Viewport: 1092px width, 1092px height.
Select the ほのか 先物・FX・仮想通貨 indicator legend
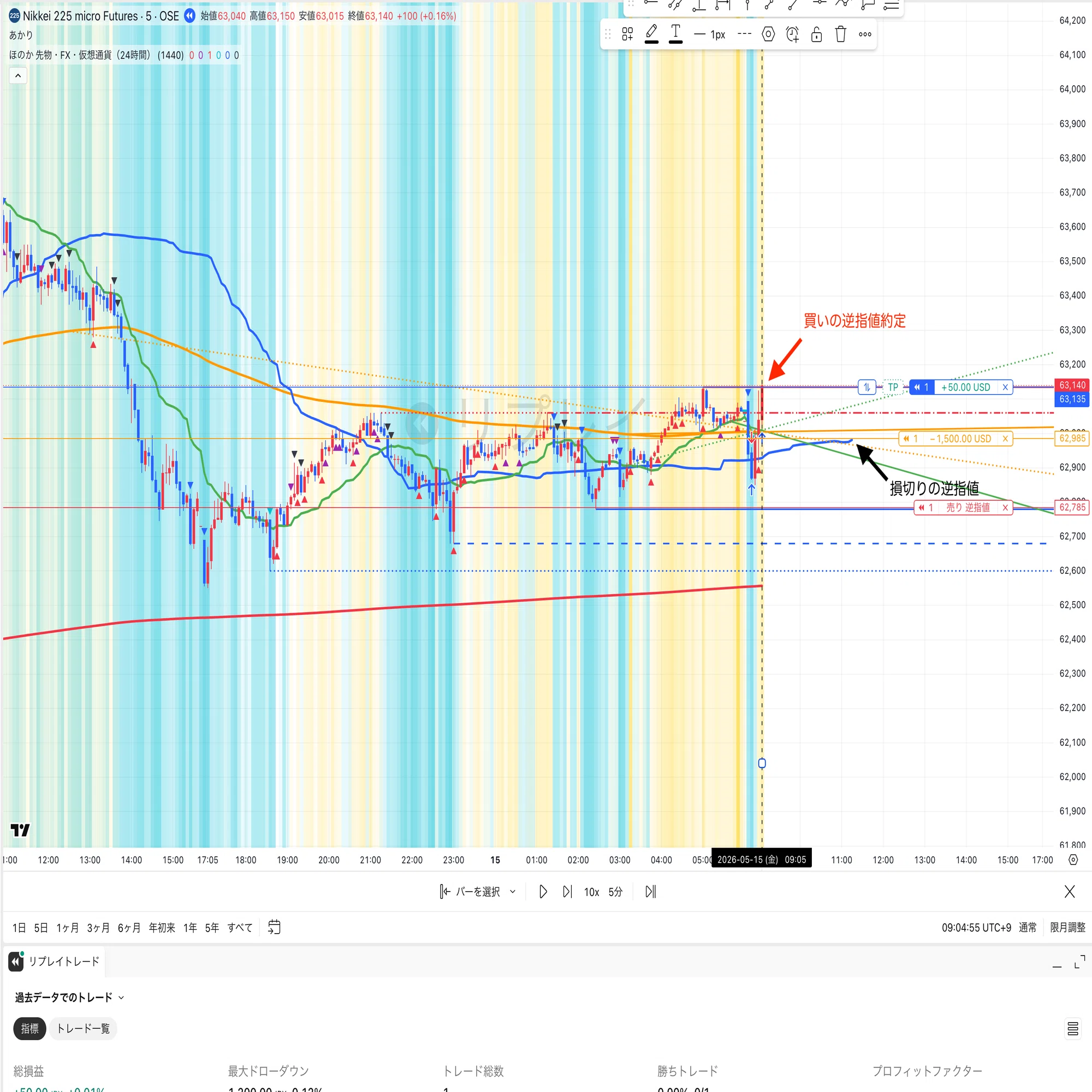97,55
